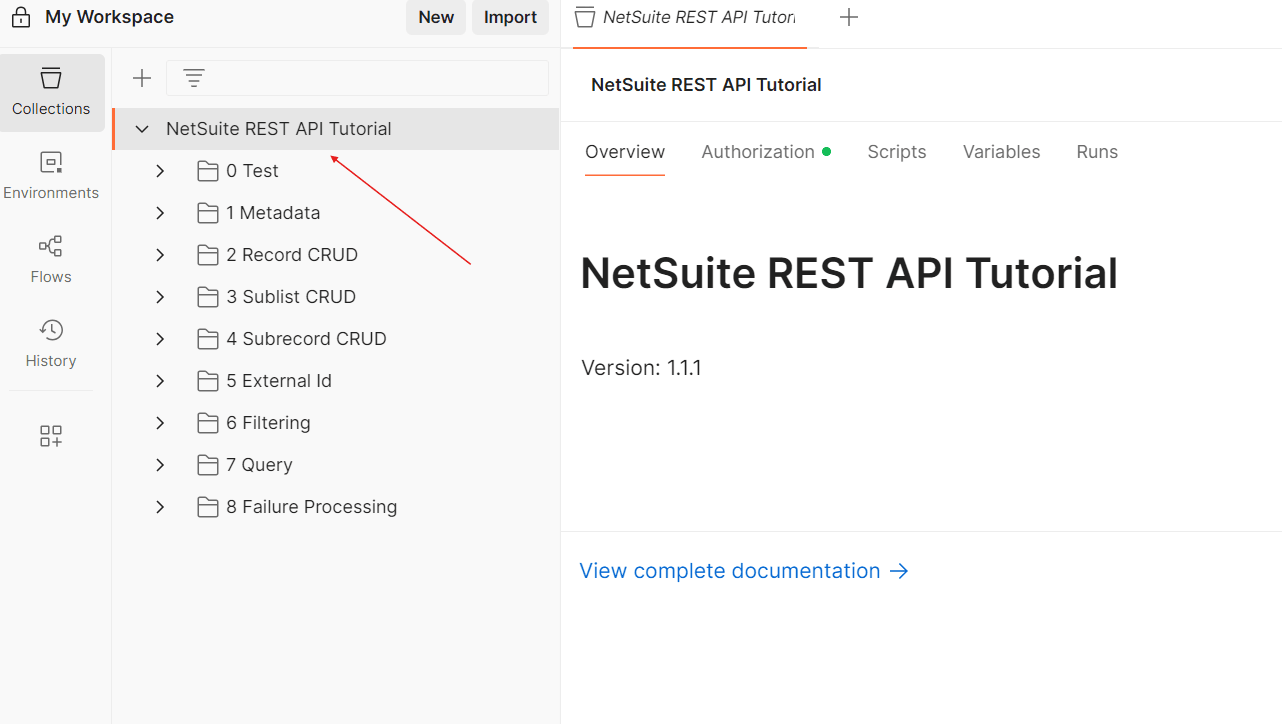
Task: Click the New button
Action: click(436, 17)
